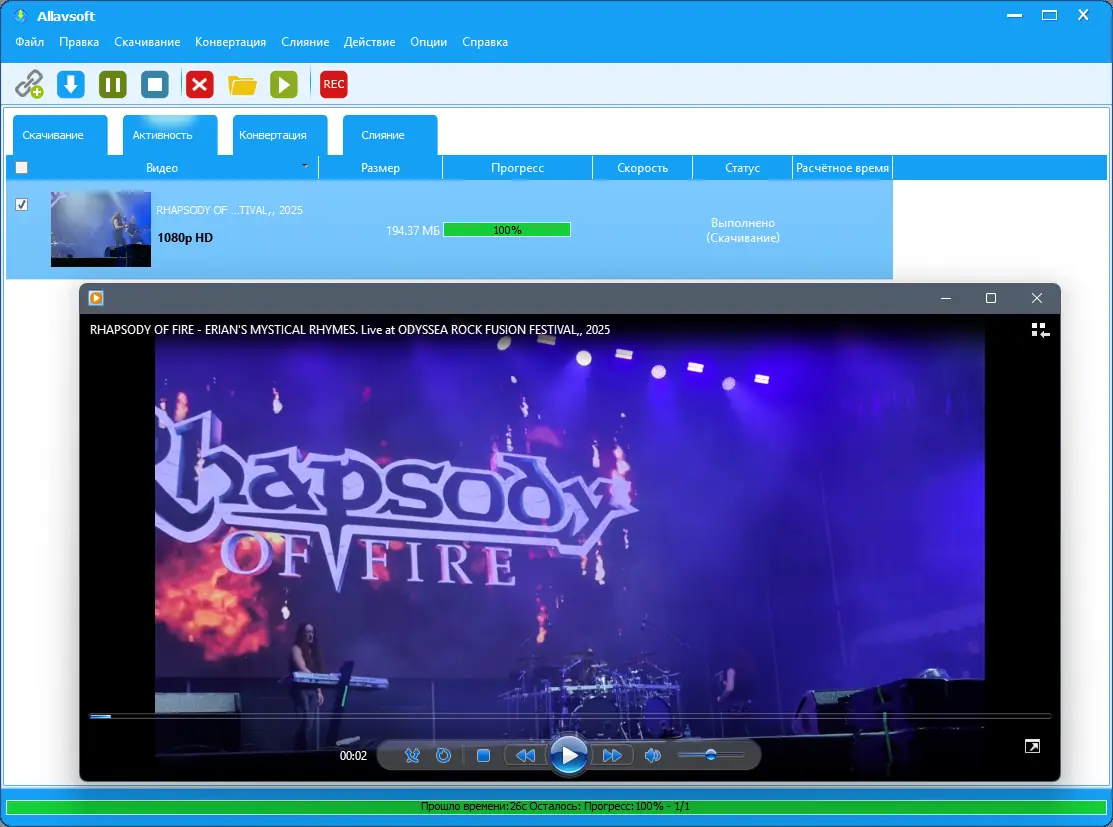1113x827 pixels.
Task: Switch player to compact mode icon
Action: [1040, 330]
